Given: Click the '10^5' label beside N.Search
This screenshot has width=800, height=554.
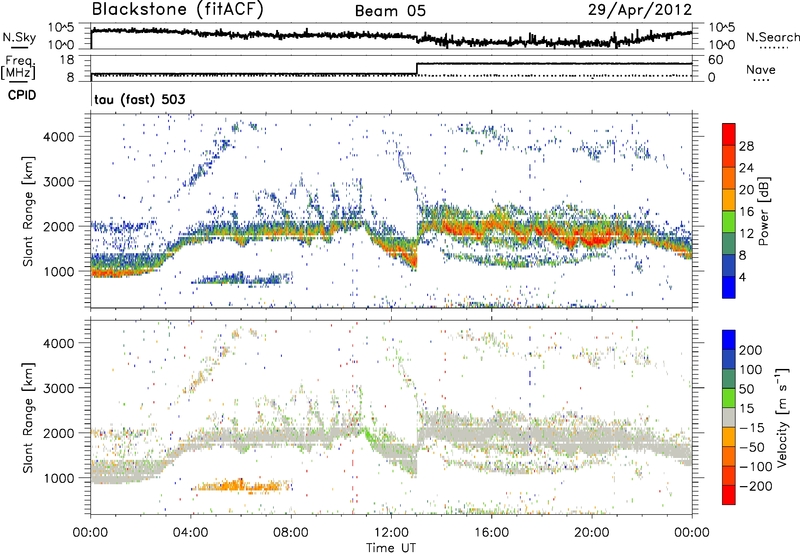Looking at the screenshot, I should point(721,27).
